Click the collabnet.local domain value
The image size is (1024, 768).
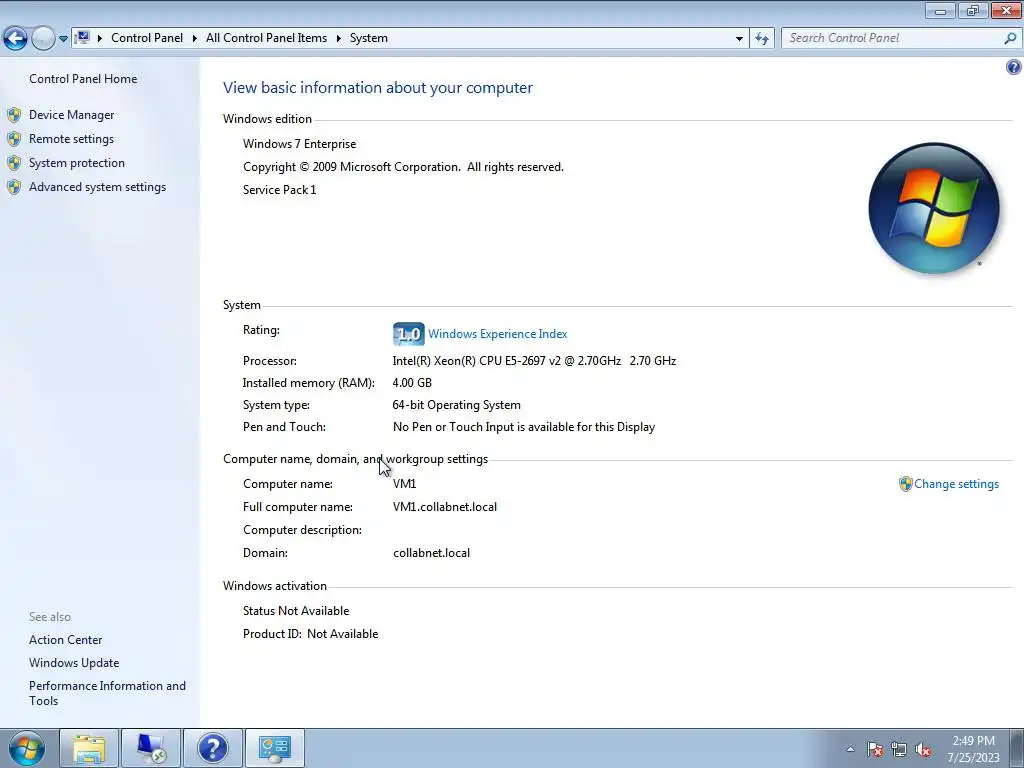pos(432,553)
